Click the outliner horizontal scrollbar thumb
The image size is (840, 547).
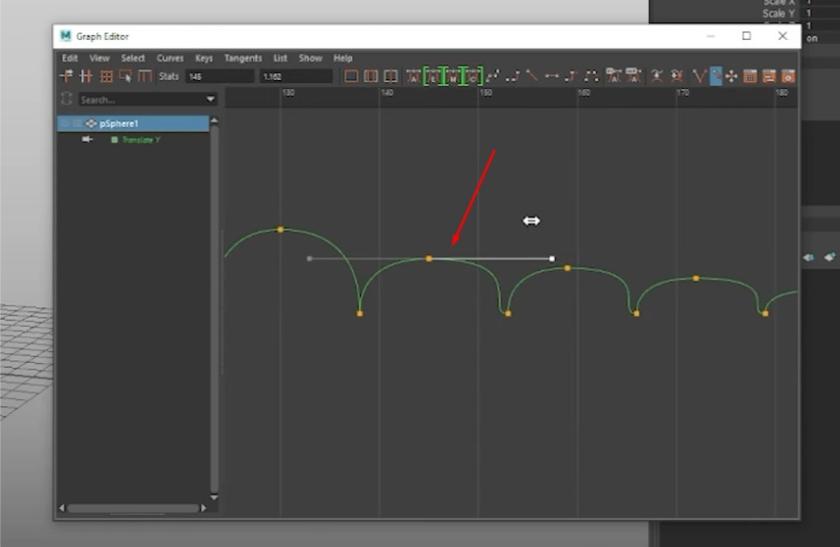tap(132, 508)
